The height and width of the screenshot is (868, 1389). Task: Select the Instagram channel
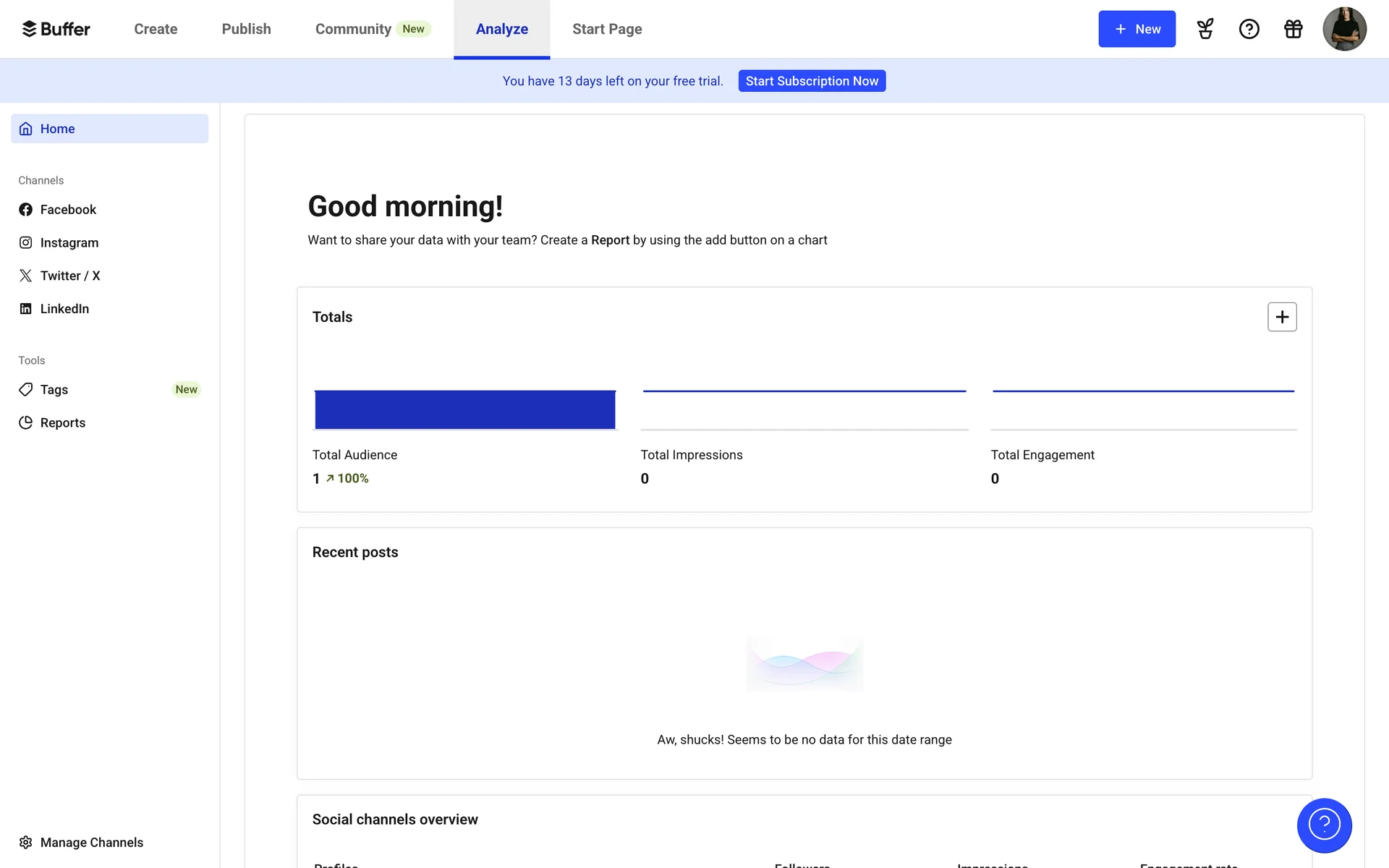(69, 243)
